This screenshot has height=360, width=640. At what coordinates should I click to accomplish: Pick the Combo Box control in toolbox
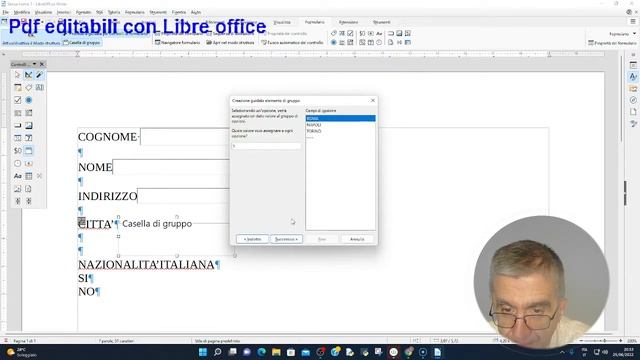(29, 113)
